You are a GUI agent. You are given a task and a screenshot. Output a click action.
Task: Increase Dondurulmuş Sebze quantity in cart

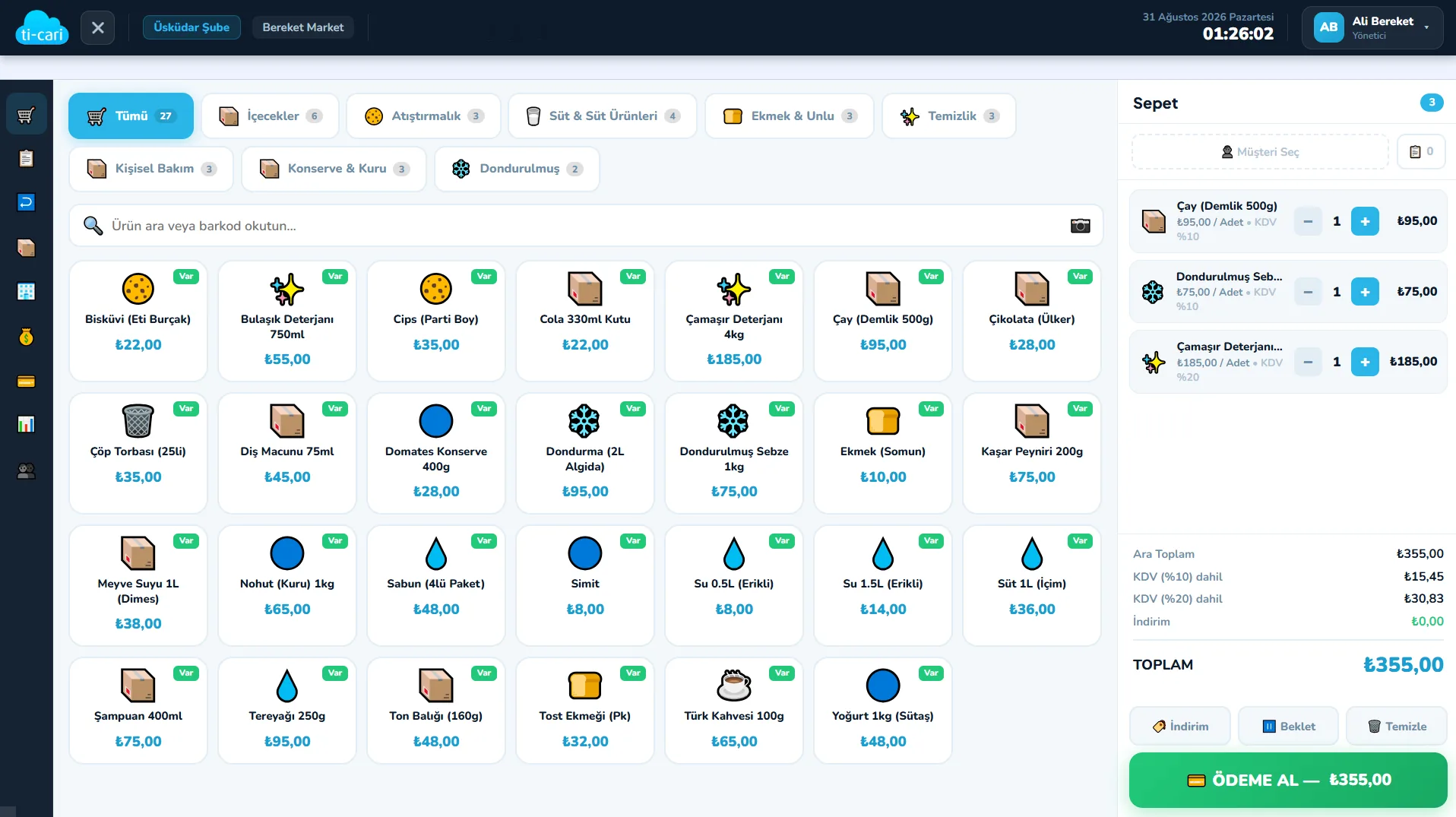point(1365,292)
